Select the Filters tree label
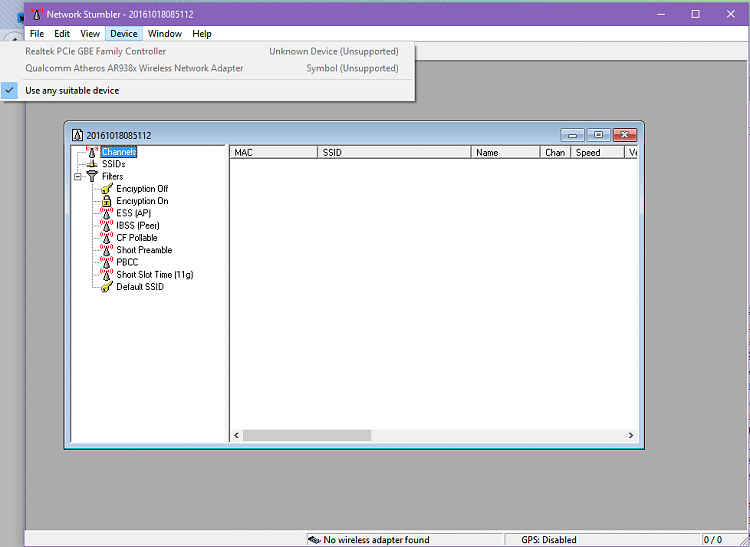This screenshot has width=750, height=547. (x=112, y=176)
